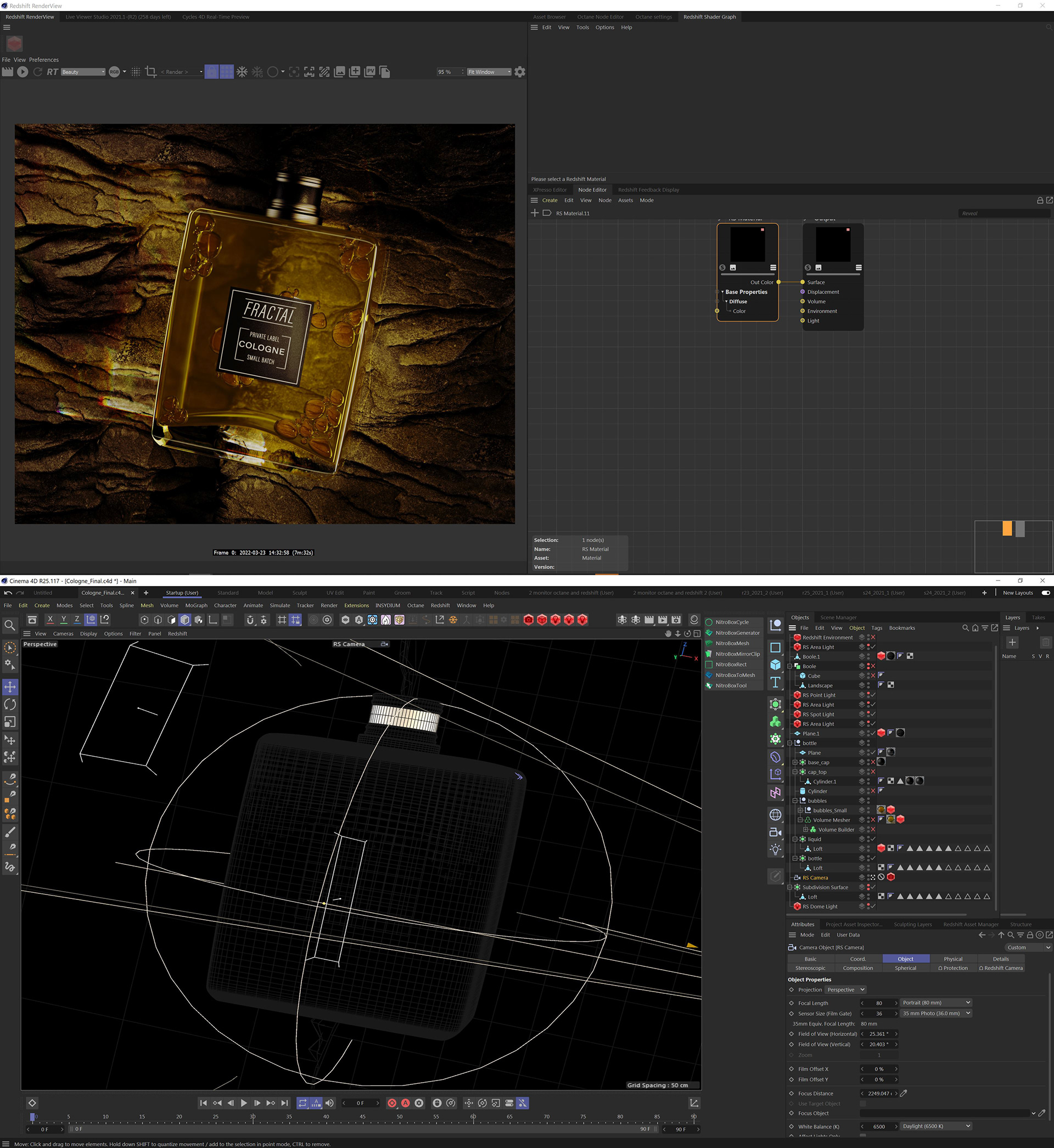Click the Text spline tool icon
The height and width of the screenshot is (1148, 1054).
[x=775, y=682]
